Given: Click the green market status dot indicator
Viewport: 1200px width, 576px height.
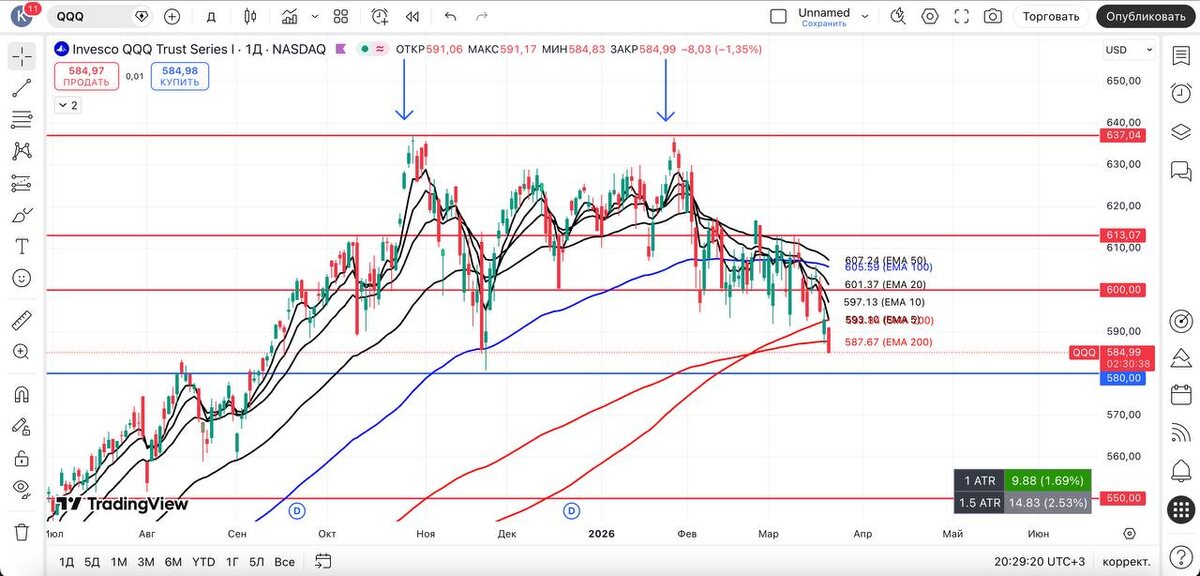Looking at the screenshot, I should [x=366, y=49].
